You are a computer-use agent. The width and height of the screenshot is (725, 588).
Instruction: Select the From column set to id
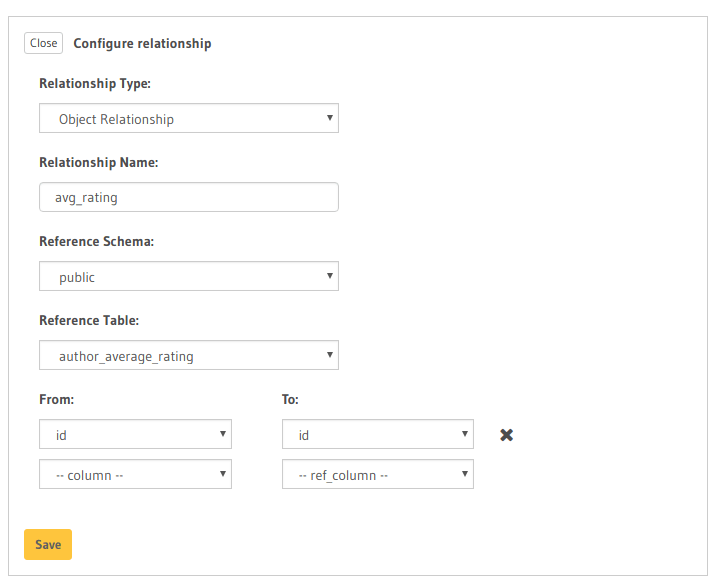tap(135, 435)
